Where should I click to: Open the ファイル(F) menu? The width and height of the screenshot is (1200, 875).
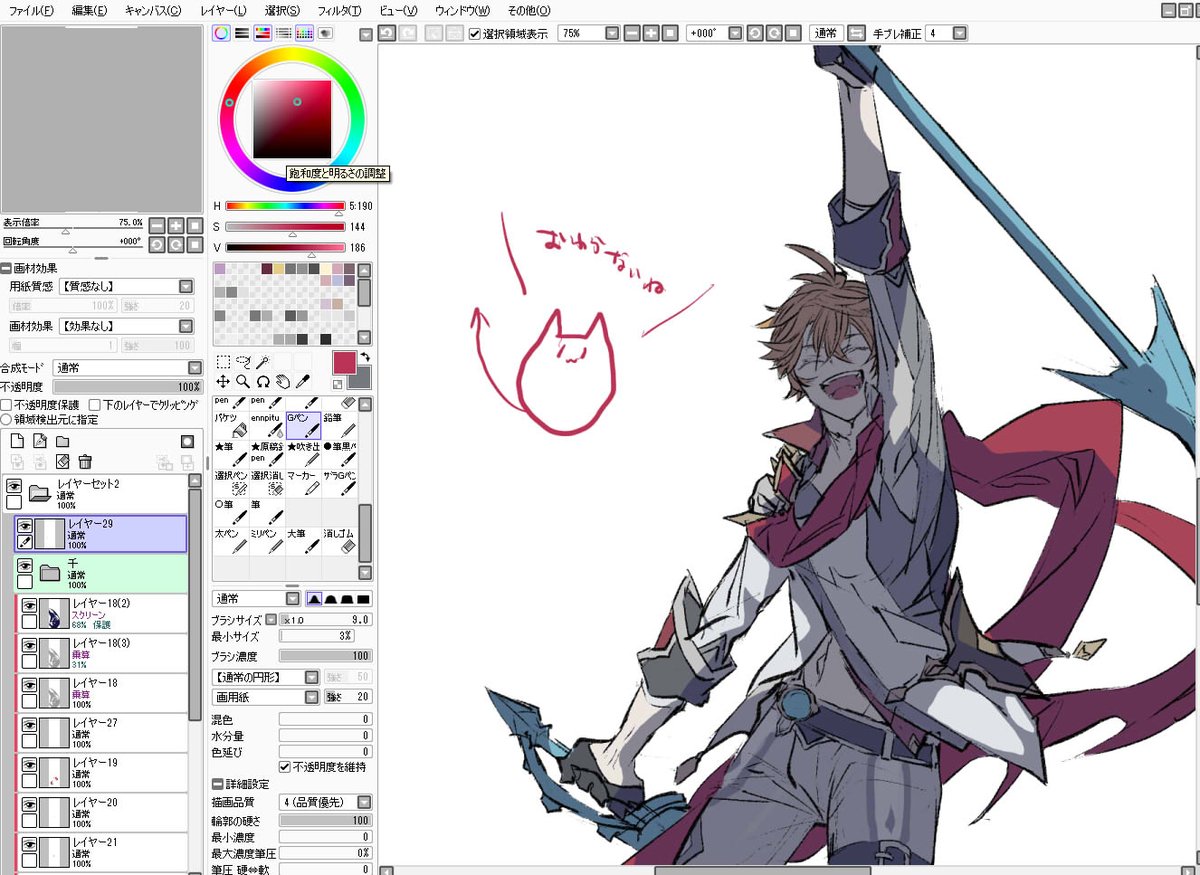click(x=31, y=10)
